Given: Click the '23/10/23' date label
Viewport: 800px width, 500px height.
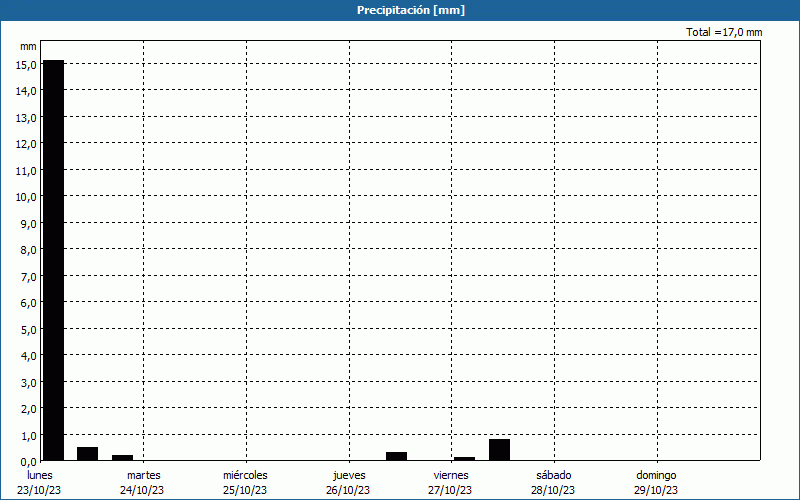Looking at the screenshot, I should [39, 490].
